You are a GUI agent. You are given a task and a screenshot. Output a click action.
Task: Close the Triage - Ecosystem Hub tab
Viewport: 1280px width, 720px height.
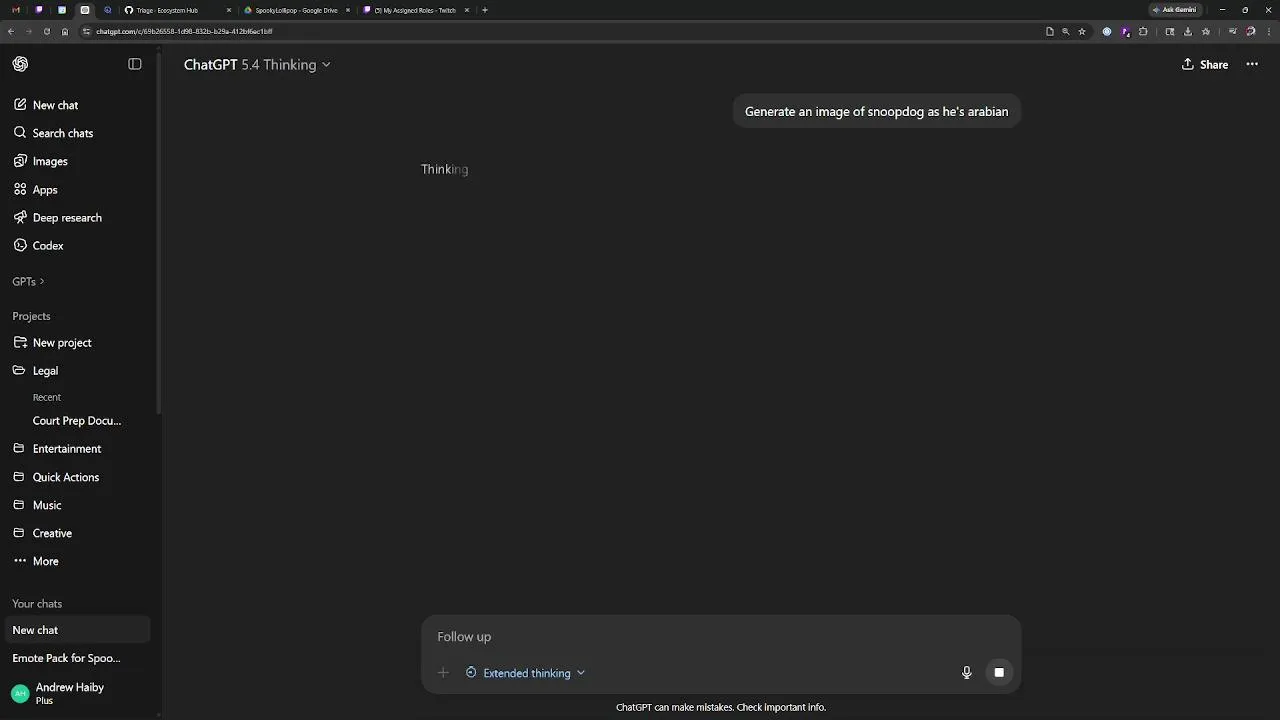[x=229, y=10]
